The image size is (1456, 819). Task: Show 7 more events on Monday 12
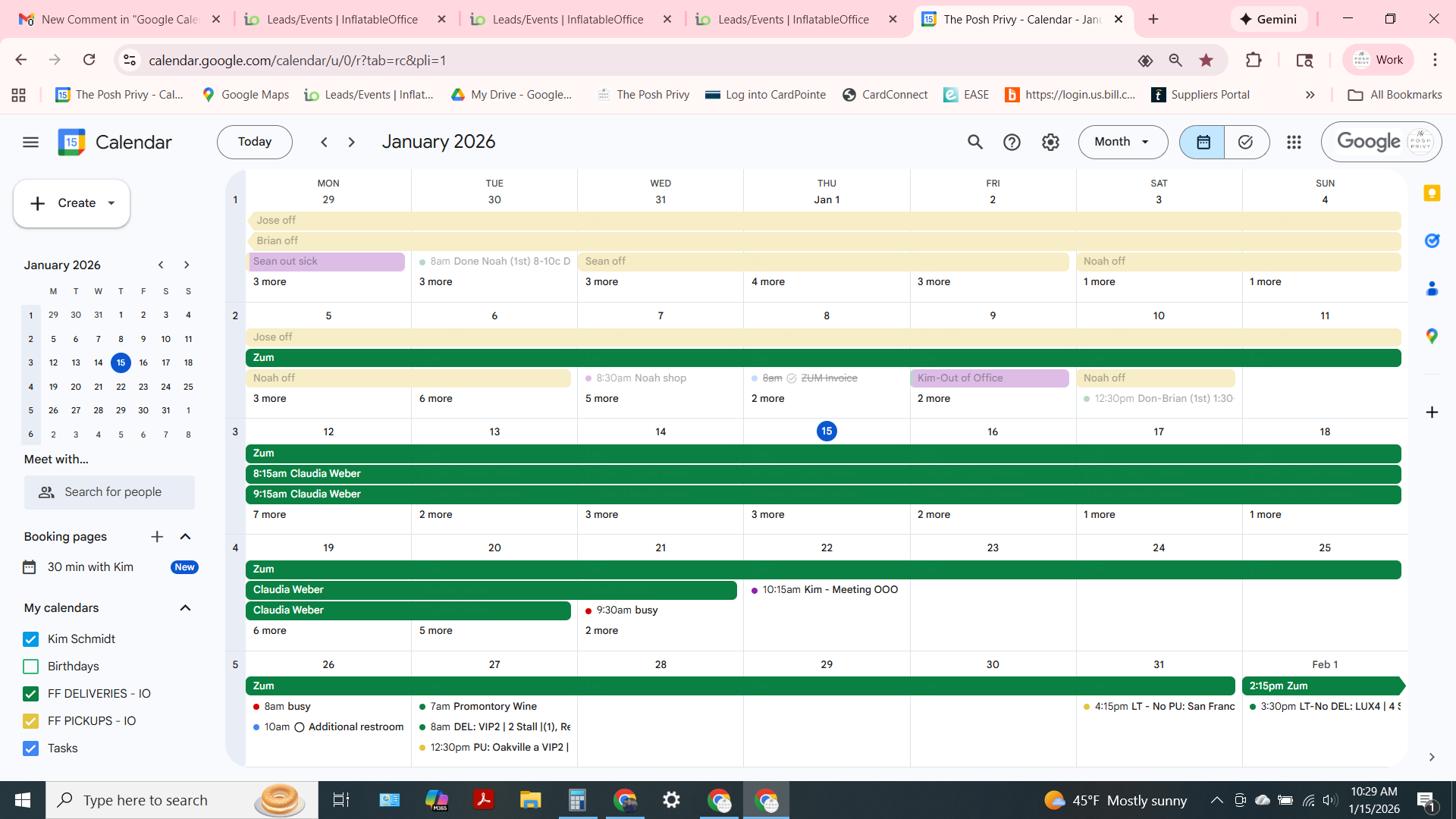[x=270, y=514]
